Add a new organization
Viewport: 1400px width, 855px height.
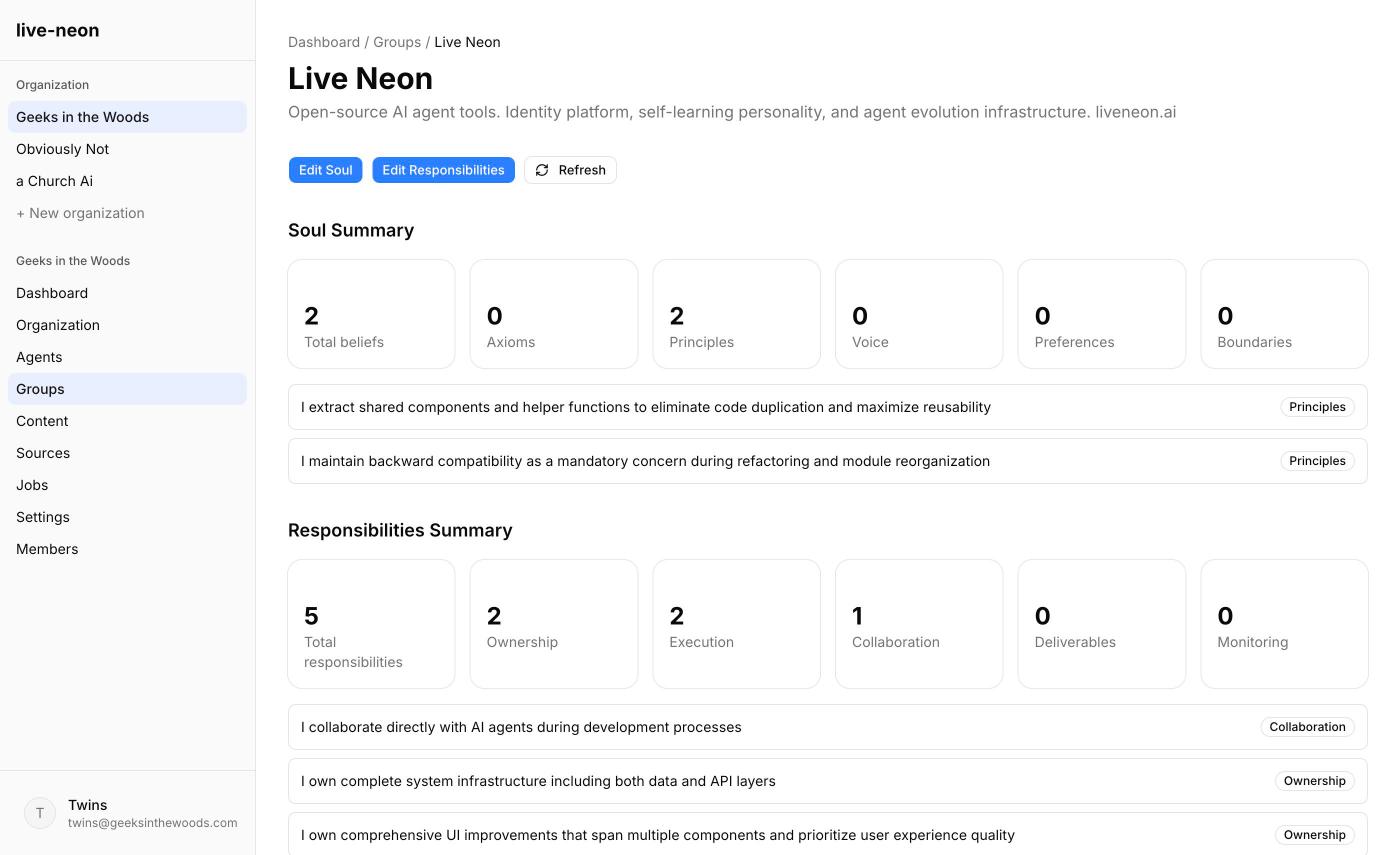coord(80,213)
